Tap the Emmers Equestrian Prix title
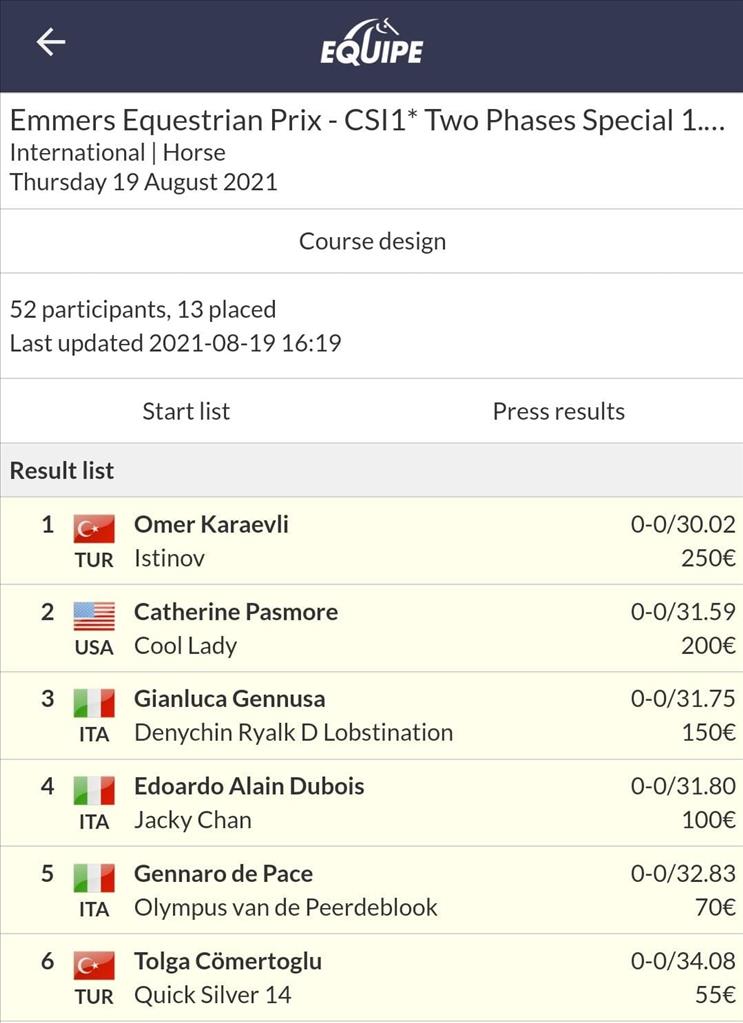This screenshot has width=743, height=1023. (x=367, y=121)
